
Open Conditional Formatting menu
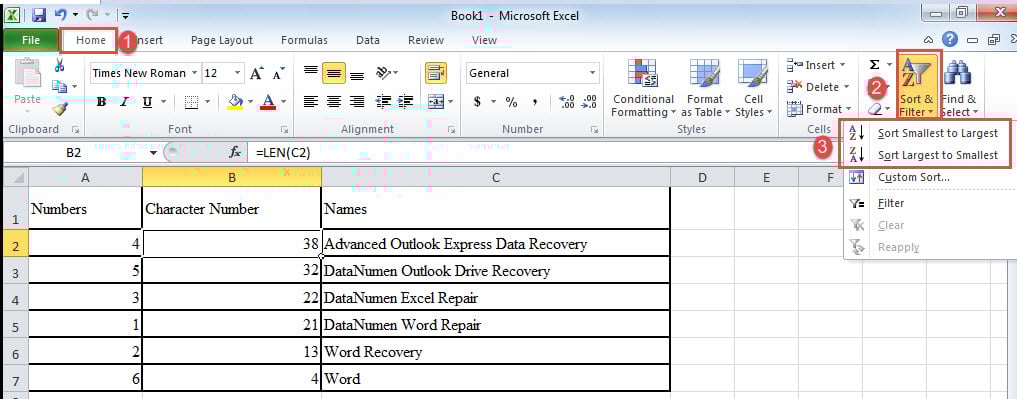coord(643,88)
